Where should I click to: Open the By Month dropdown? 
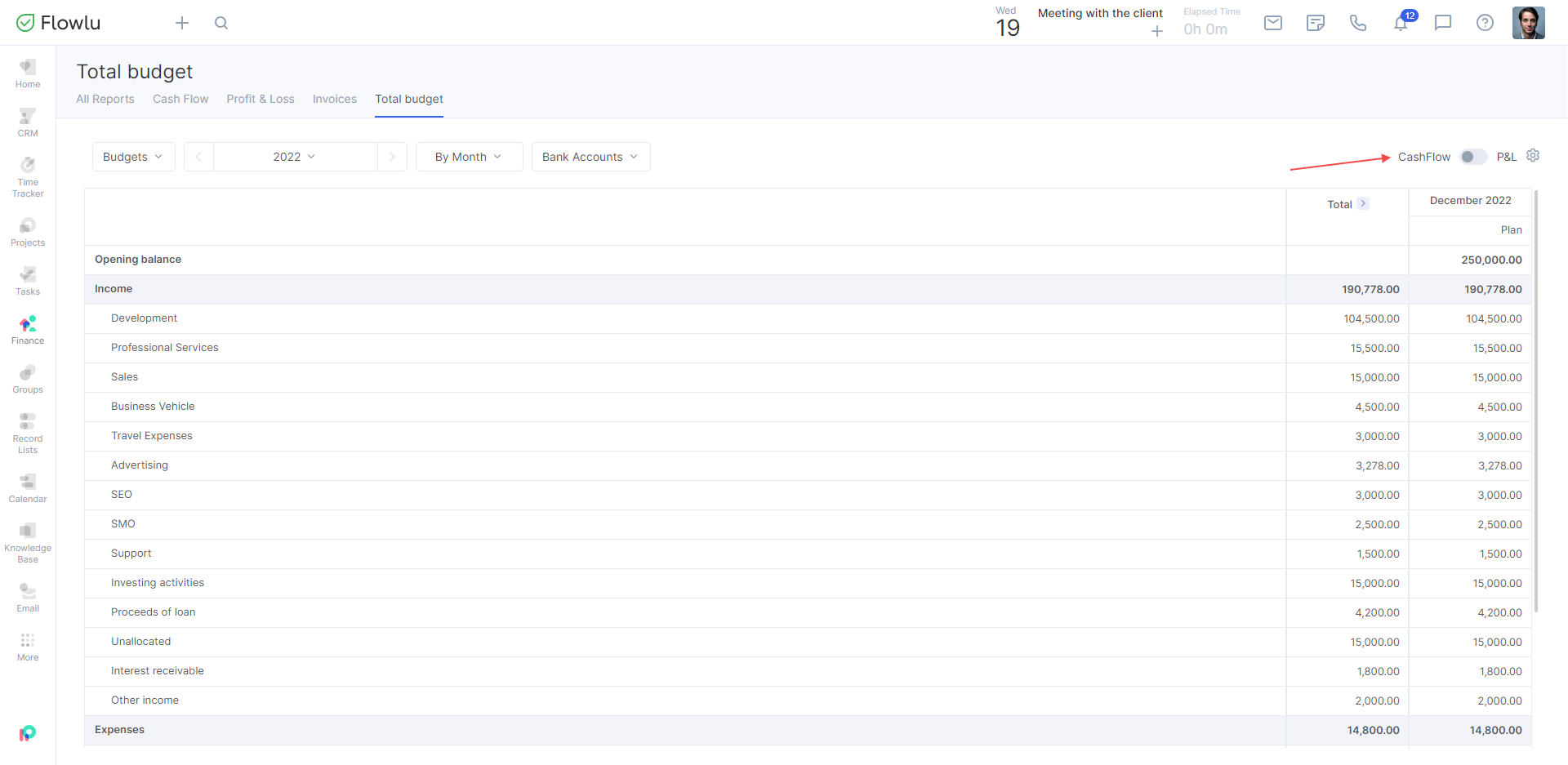469,157
